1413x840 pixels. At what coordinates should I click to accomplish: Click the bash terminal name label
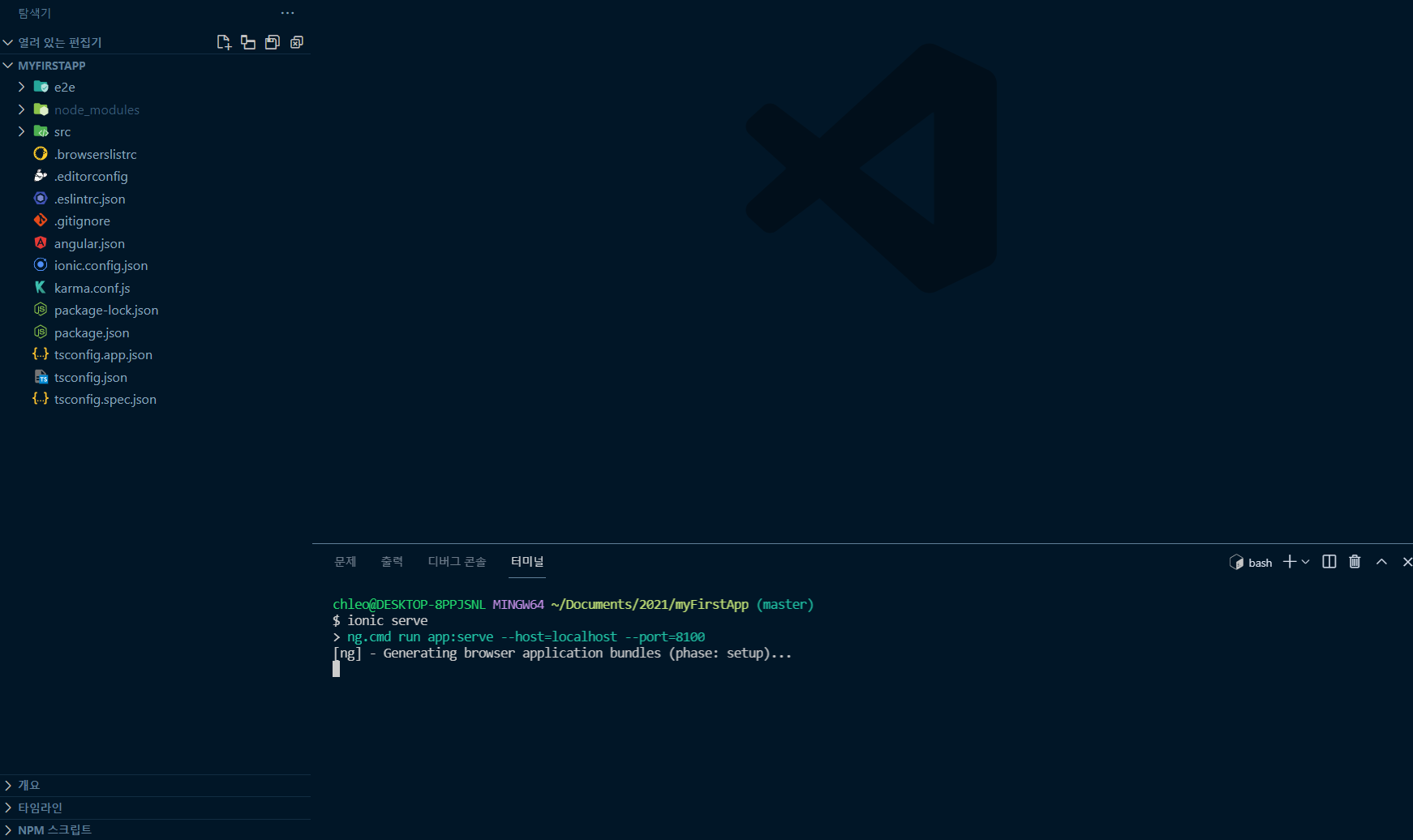pyautogui.click(x=1260, y=563)
